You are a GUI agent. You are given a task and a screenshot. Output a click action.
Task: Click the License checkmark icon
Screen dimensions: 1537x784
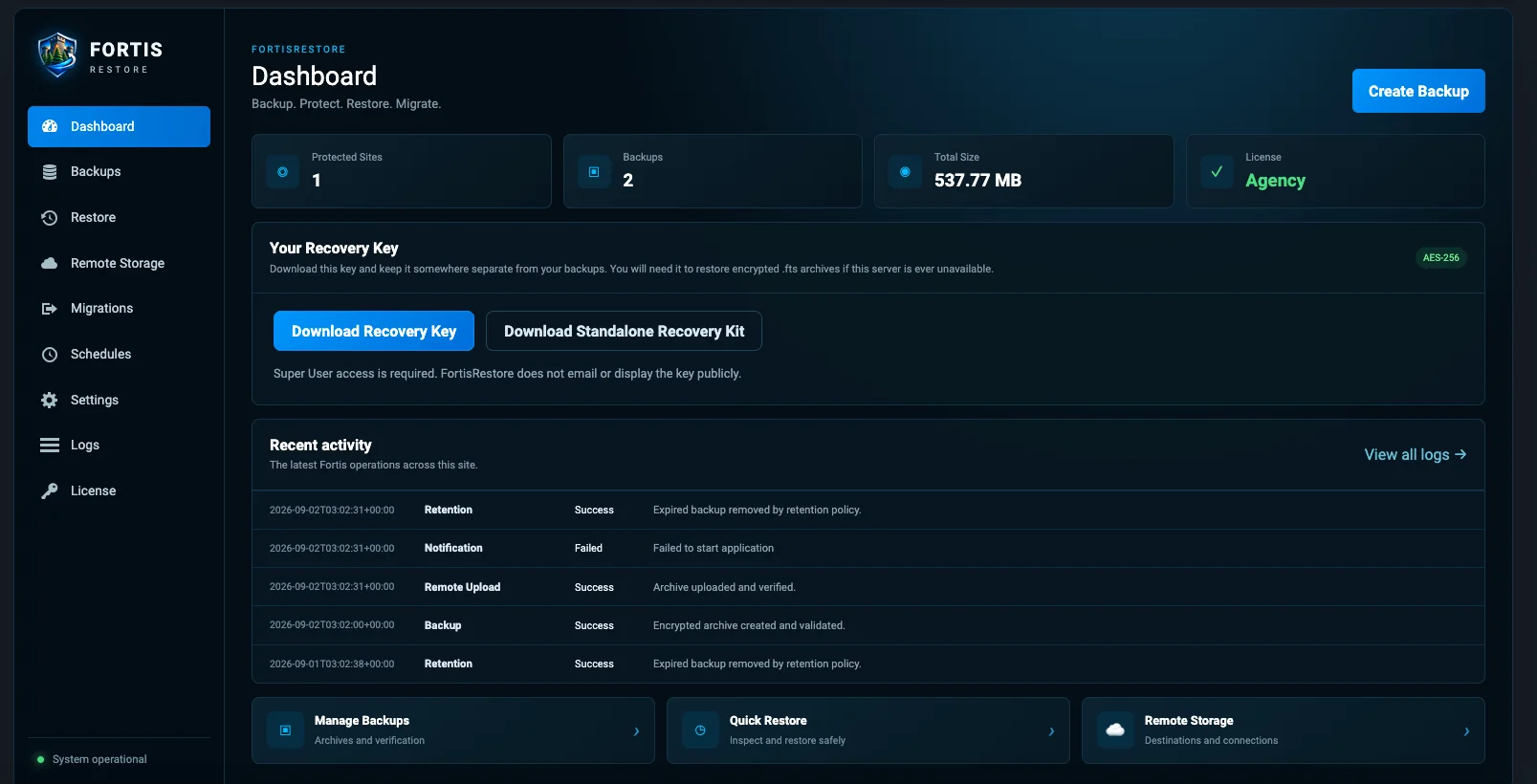click(x=1217, y=172)
